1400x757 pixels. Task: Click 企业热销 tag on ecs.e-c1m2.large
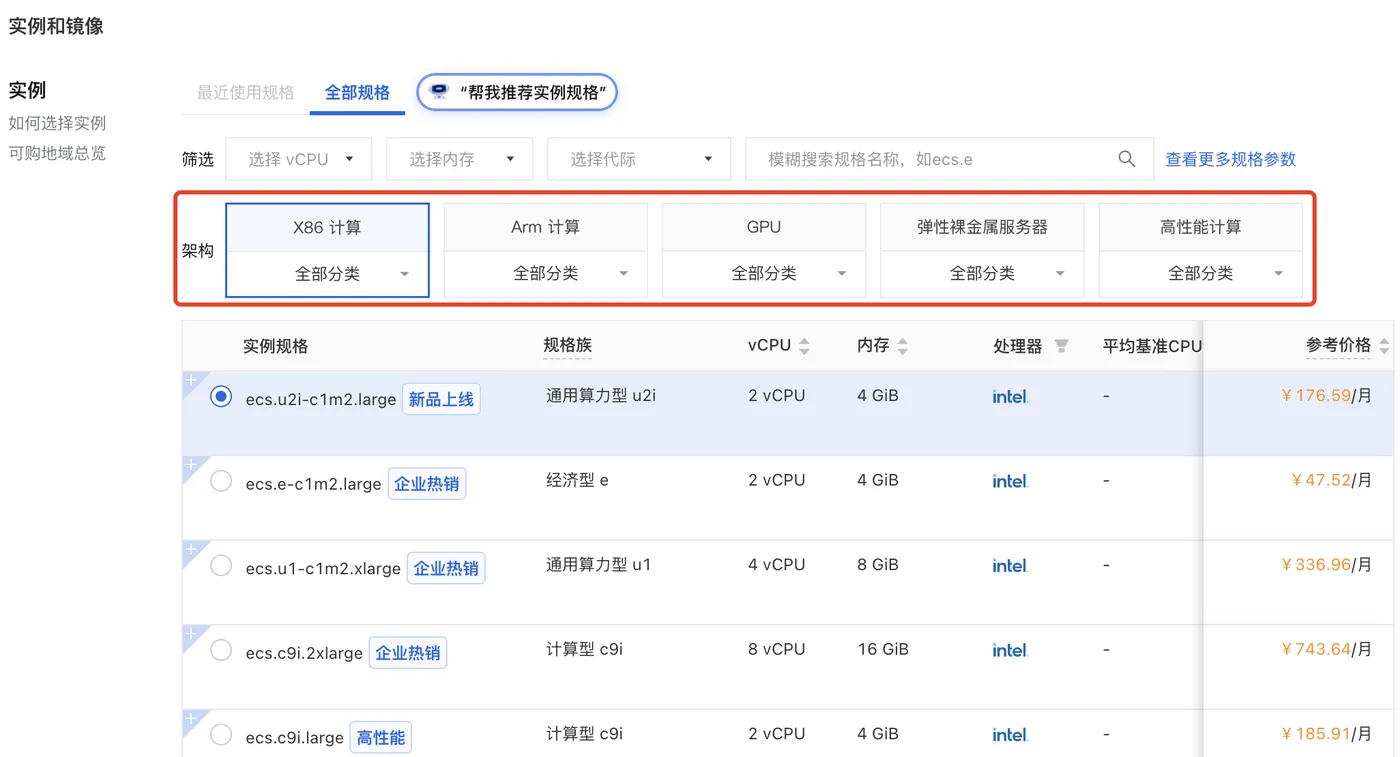tap(427, 484)
